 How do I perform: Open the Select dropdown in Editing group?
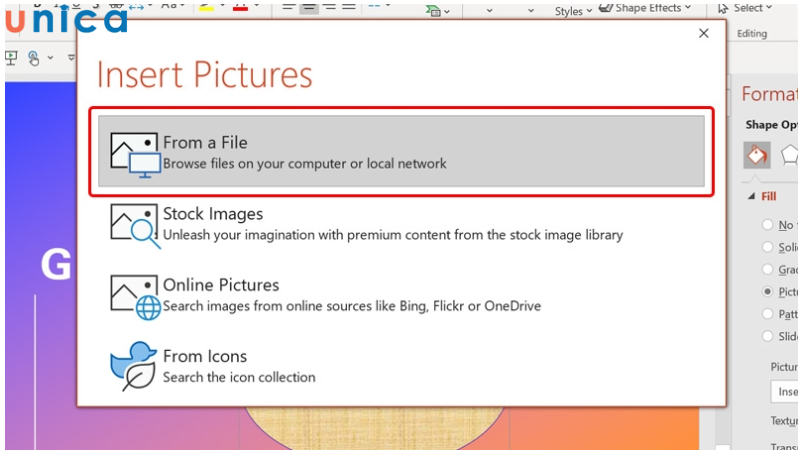[x=745, y=8]
